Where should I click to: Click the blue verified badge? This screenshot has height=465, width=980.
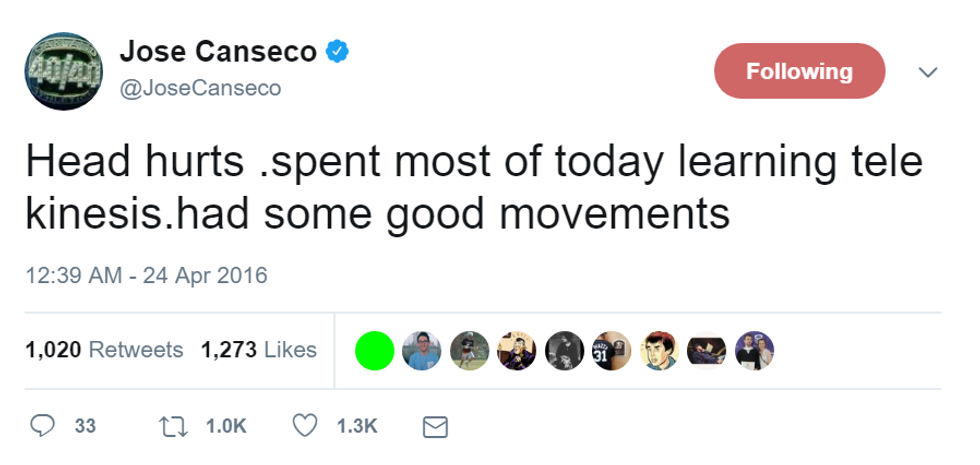339,49
